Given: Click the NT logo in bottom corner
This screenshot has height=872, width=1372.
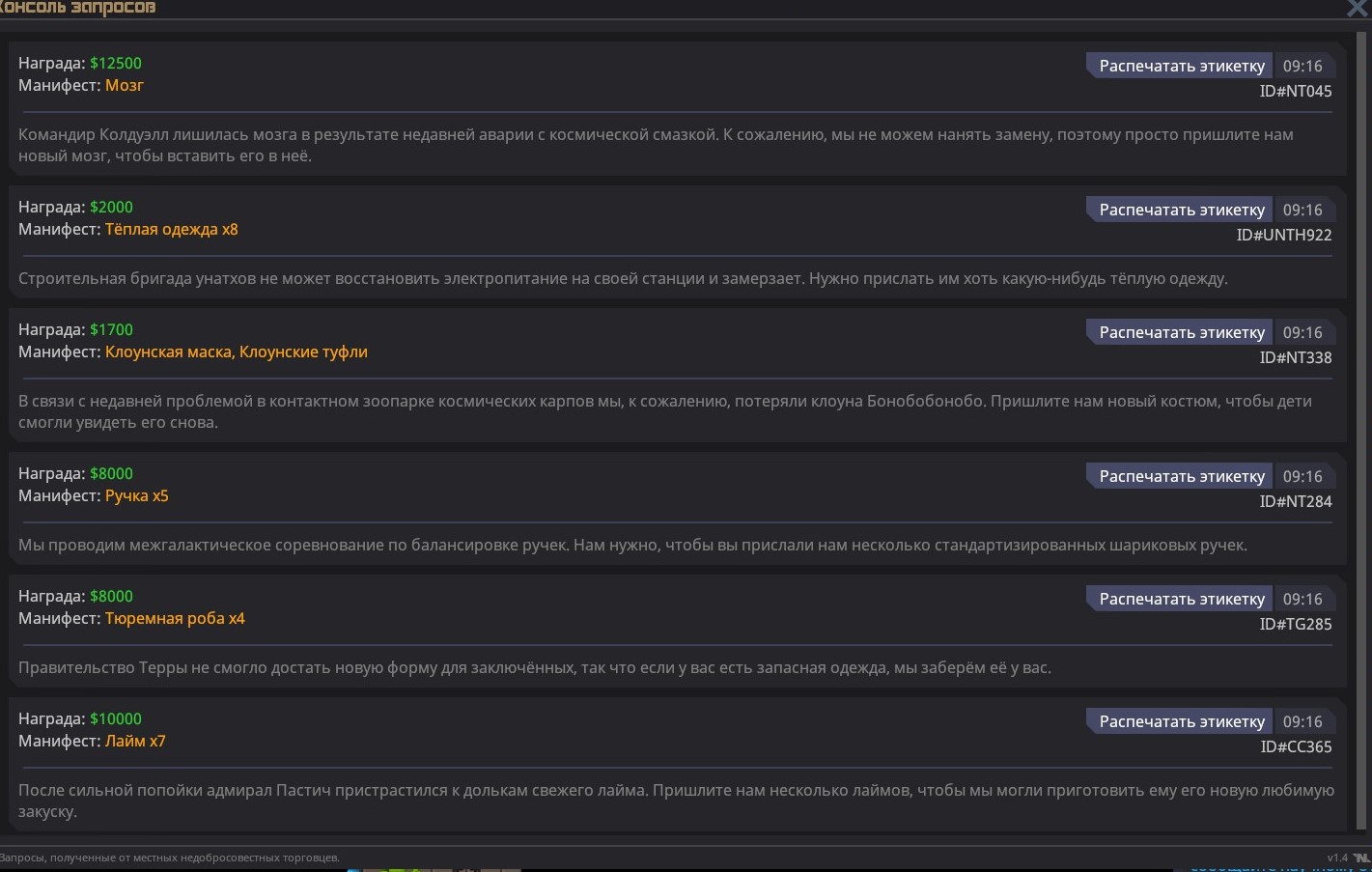Looking at the screenshot, I should tap(1361, 858).
